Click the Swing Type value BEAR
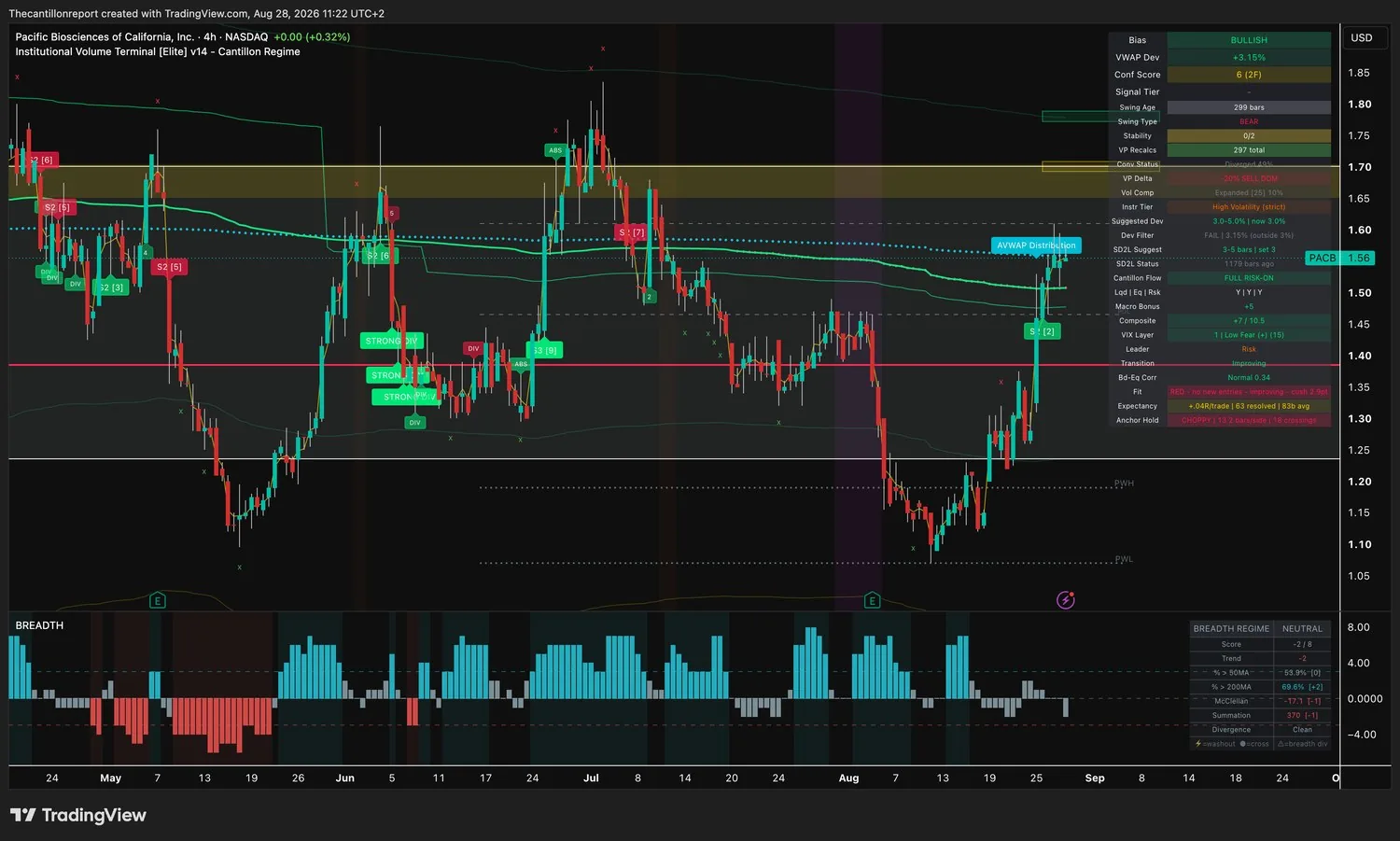 click(1249, 121)
